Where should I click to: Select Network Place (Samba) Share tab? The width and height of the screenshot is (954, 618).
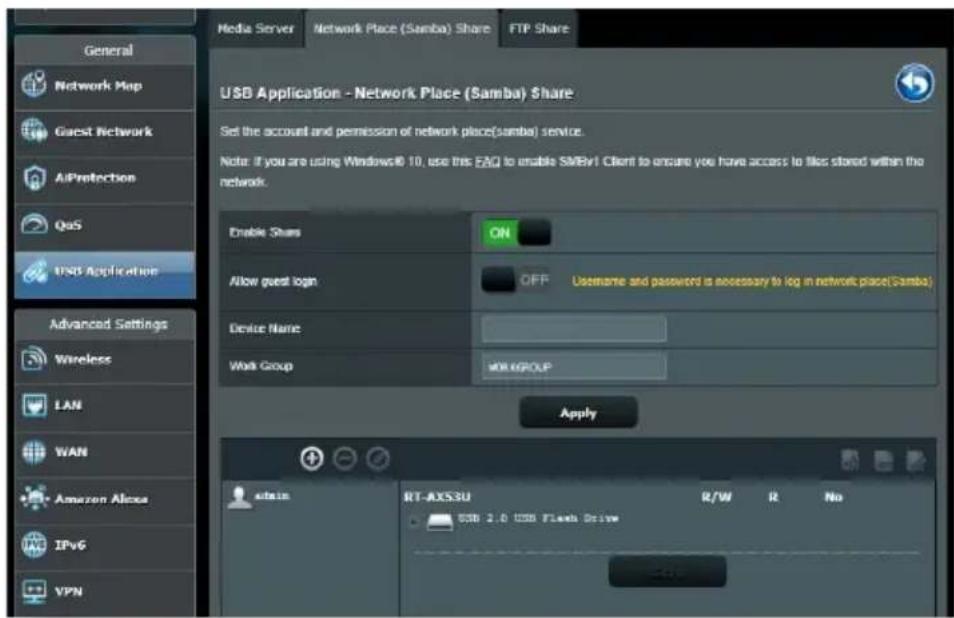(x=402, y=29)
